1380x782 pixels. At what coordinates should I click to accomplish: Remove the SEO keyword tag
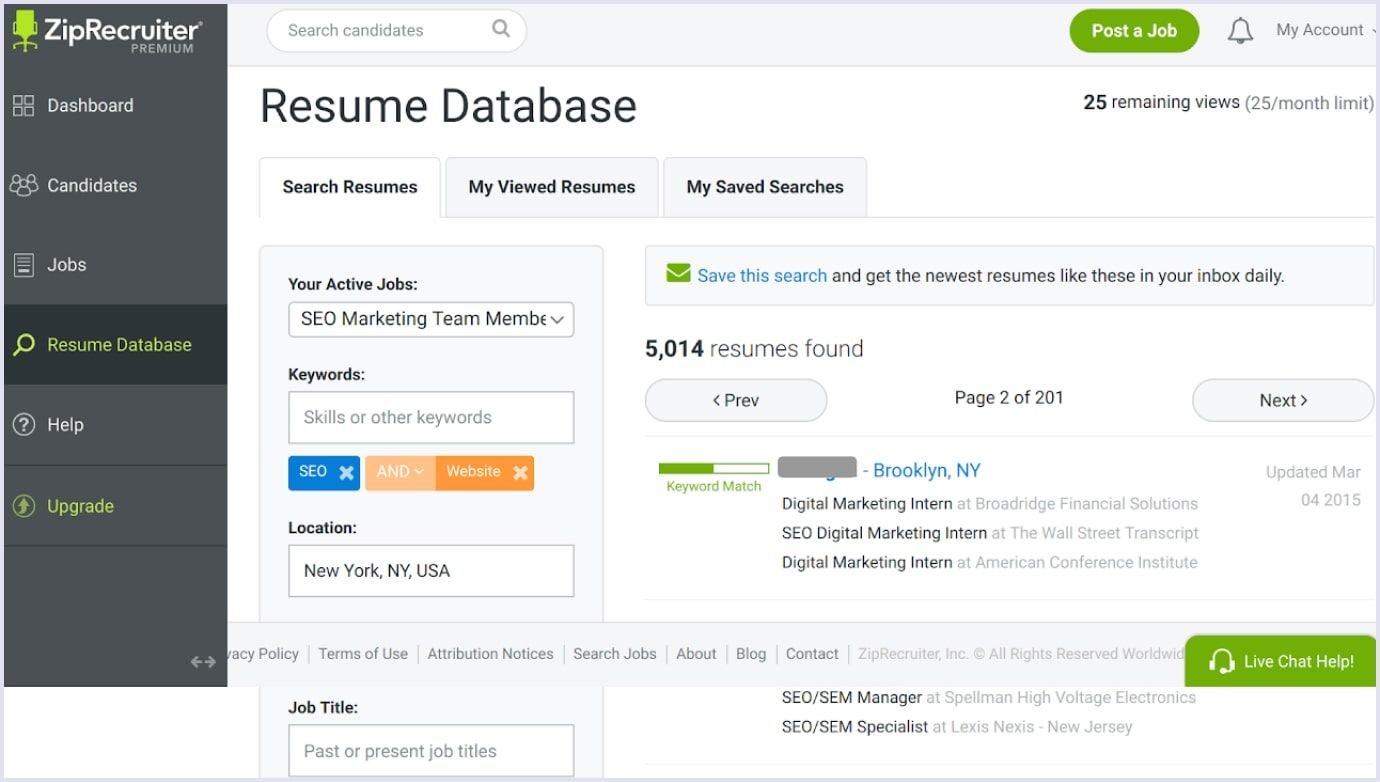click(346, 473)
